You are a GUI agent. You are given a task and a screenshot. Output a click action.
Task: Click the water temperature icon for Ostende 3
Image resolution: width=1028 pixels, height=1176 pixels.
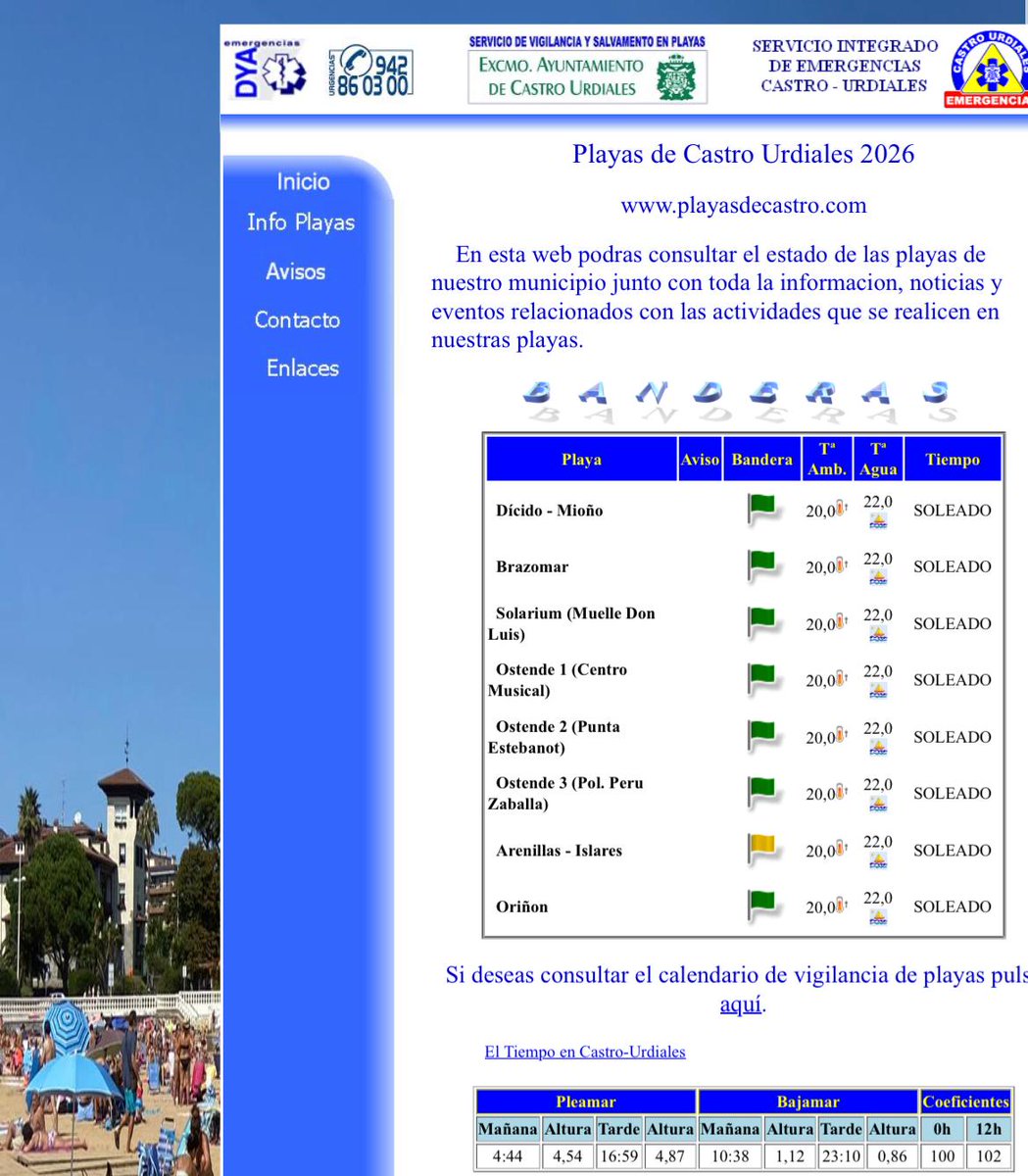[x=878, y=805]
